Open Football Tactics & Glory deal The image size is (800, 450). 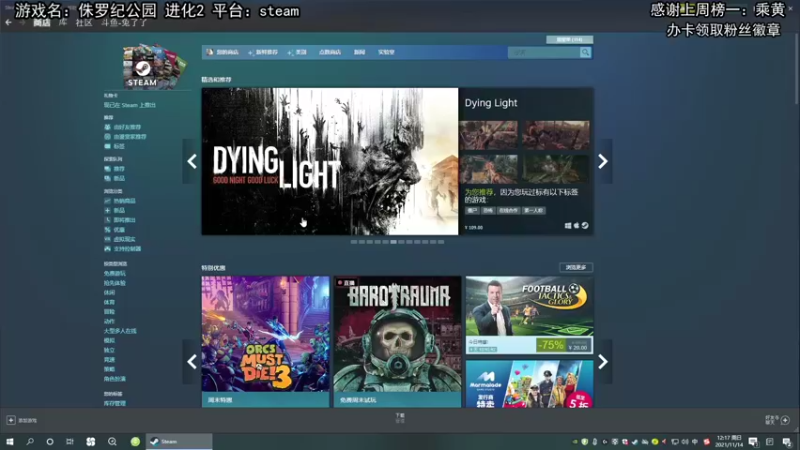click(x=529, y=315)
